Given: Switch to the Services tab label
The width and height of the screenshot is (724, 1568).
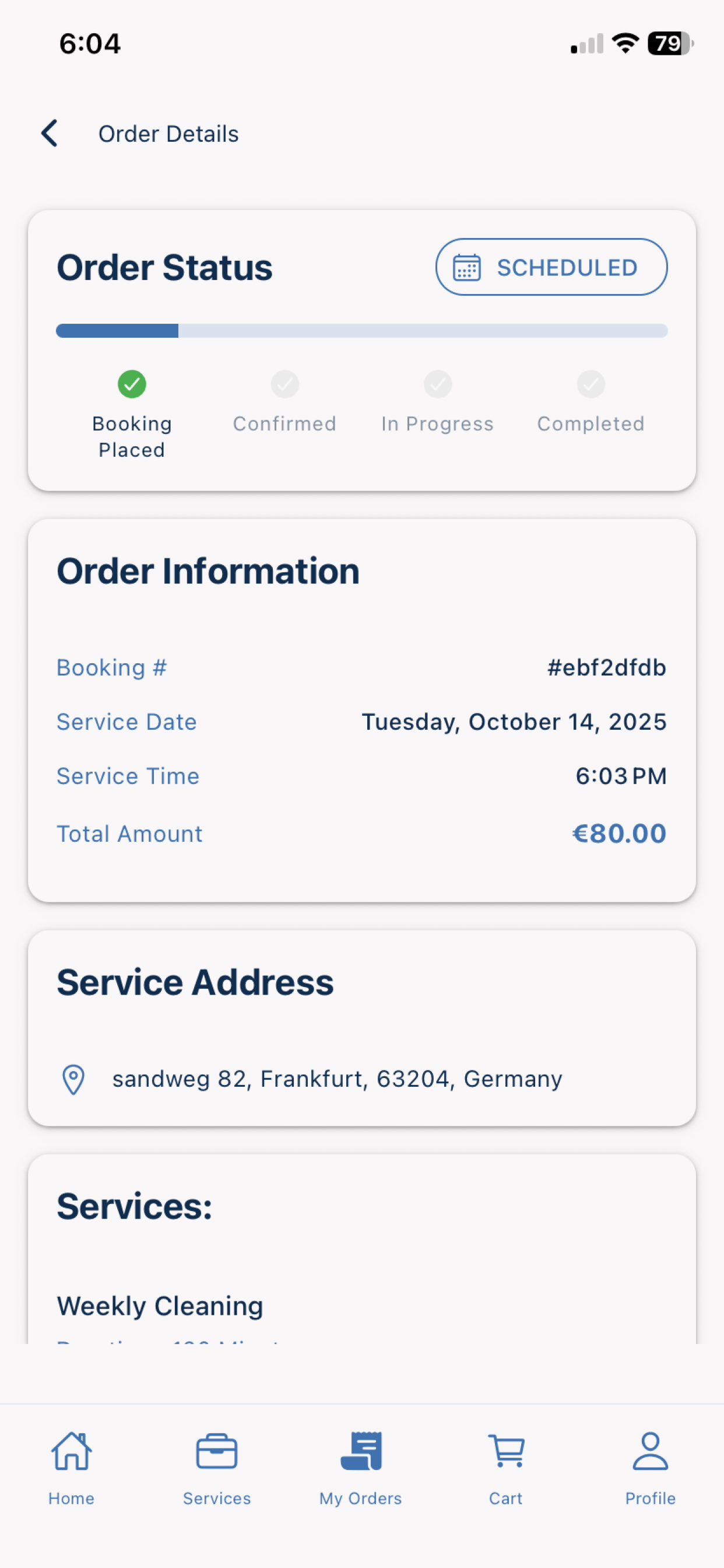Looking at the screenshot, I should 217,1498.
